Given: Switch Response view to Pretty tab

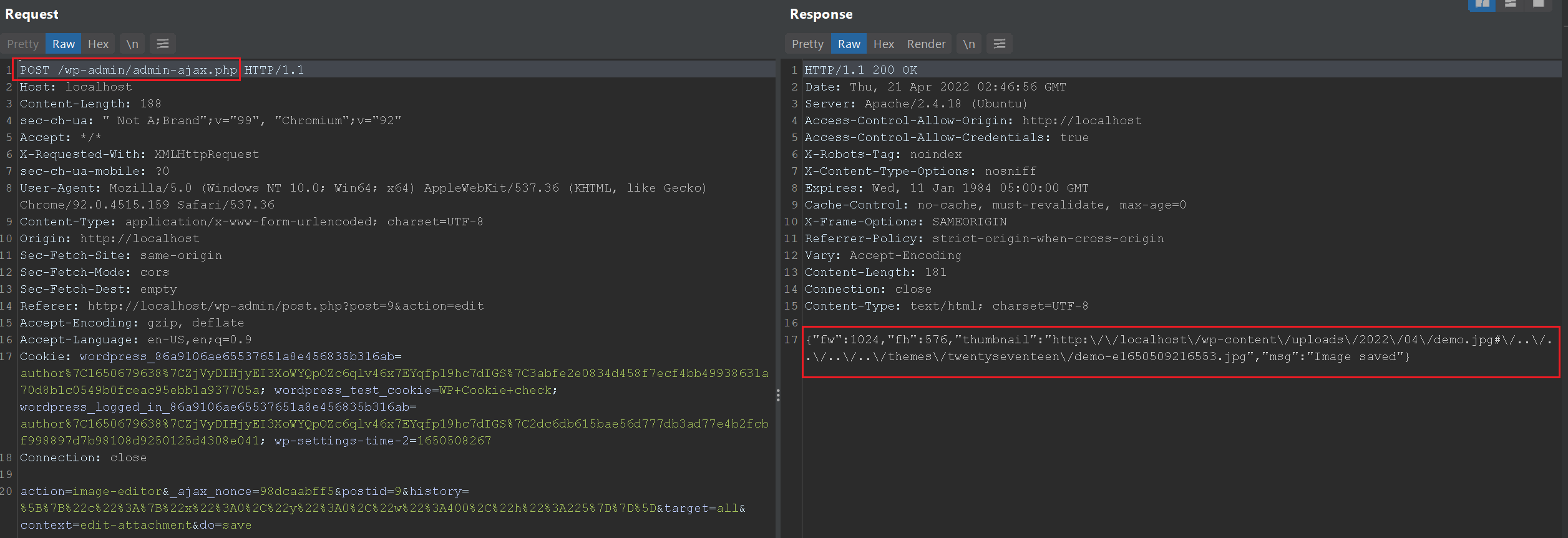Looking at the screenshot, I should (807, 44).
